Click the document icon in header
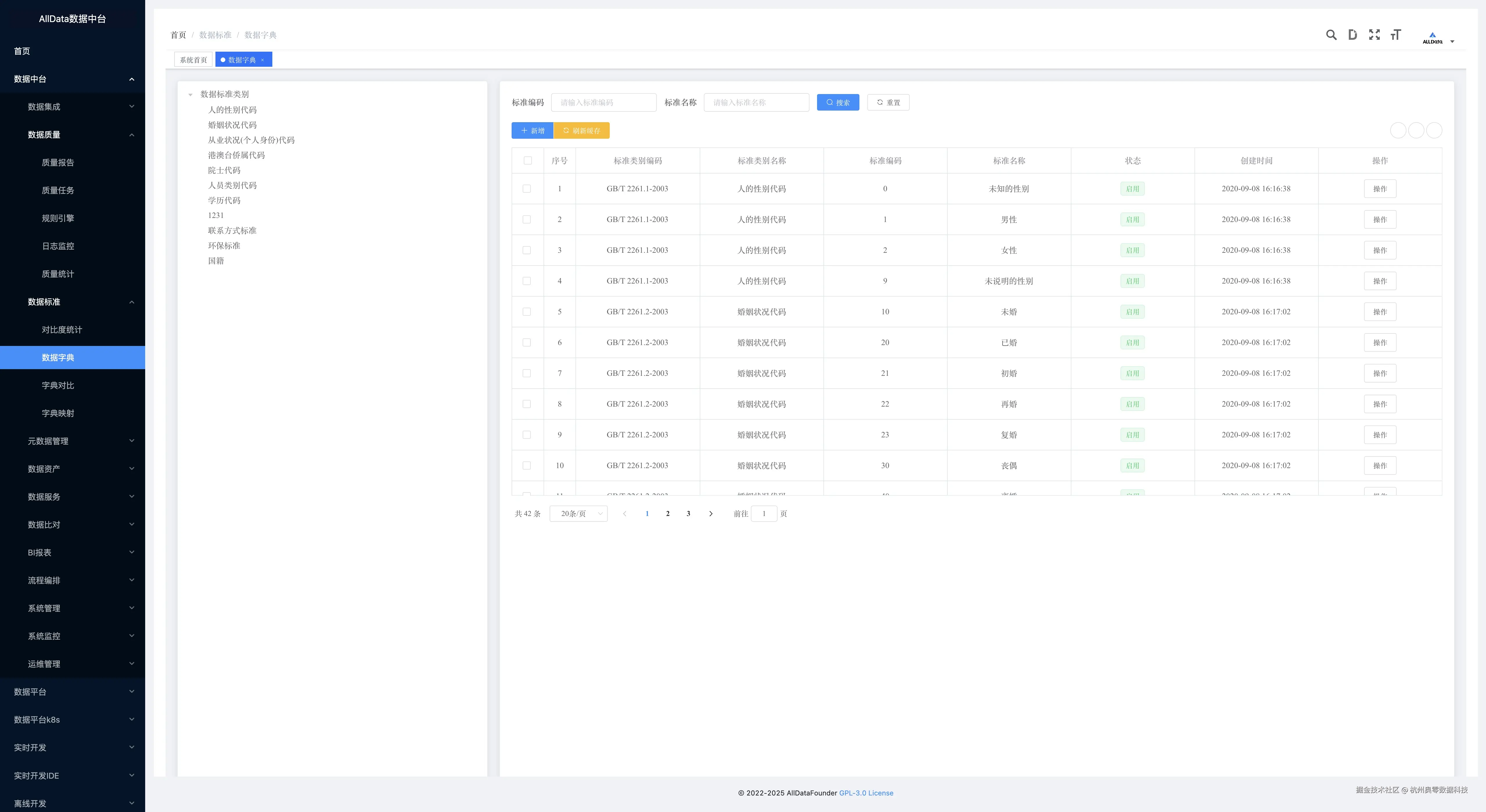 [x=1352, y=35]
